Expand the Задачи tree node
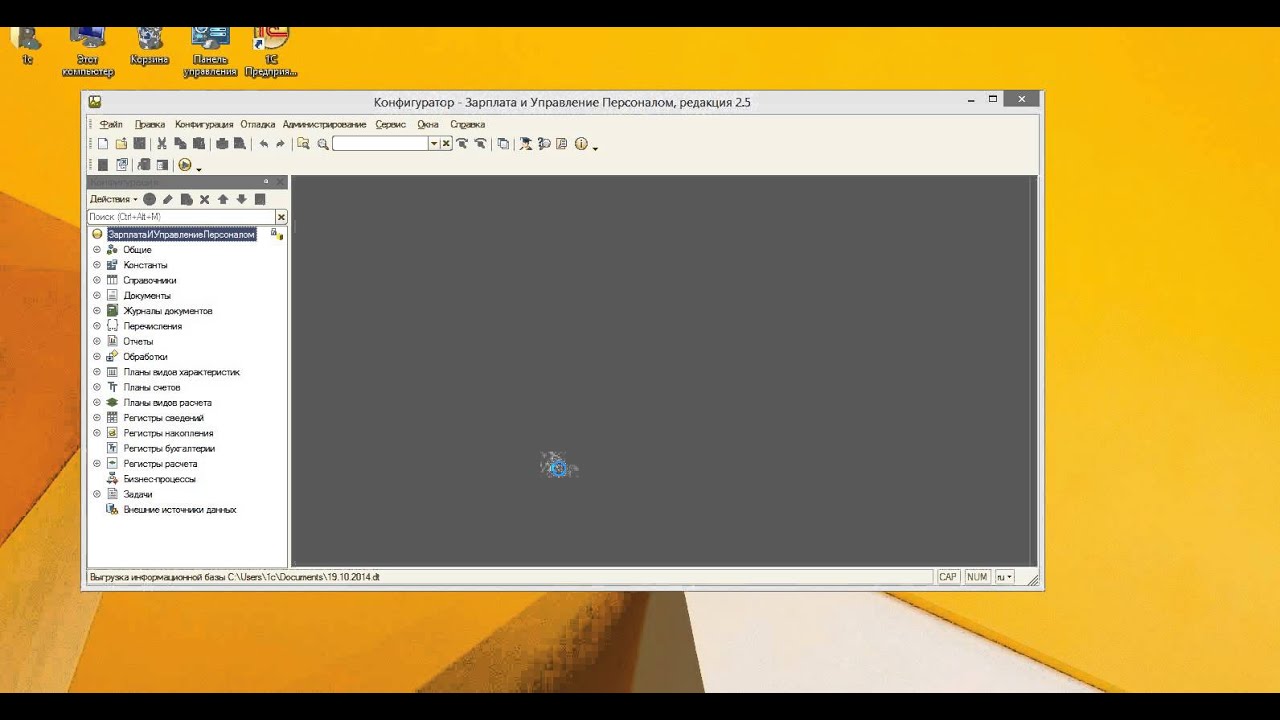 click(97, 494)
